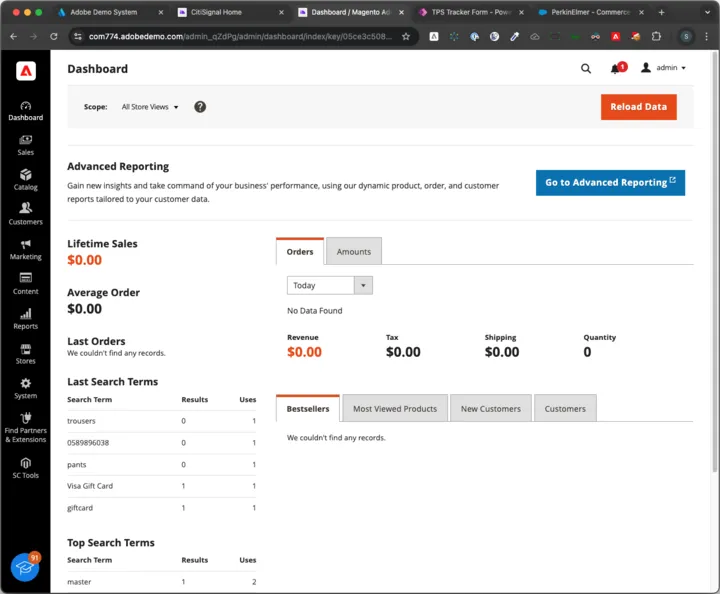Switch to the TPS Tracker Form browser tab
The image size is (720, 594).
(472, 12)
